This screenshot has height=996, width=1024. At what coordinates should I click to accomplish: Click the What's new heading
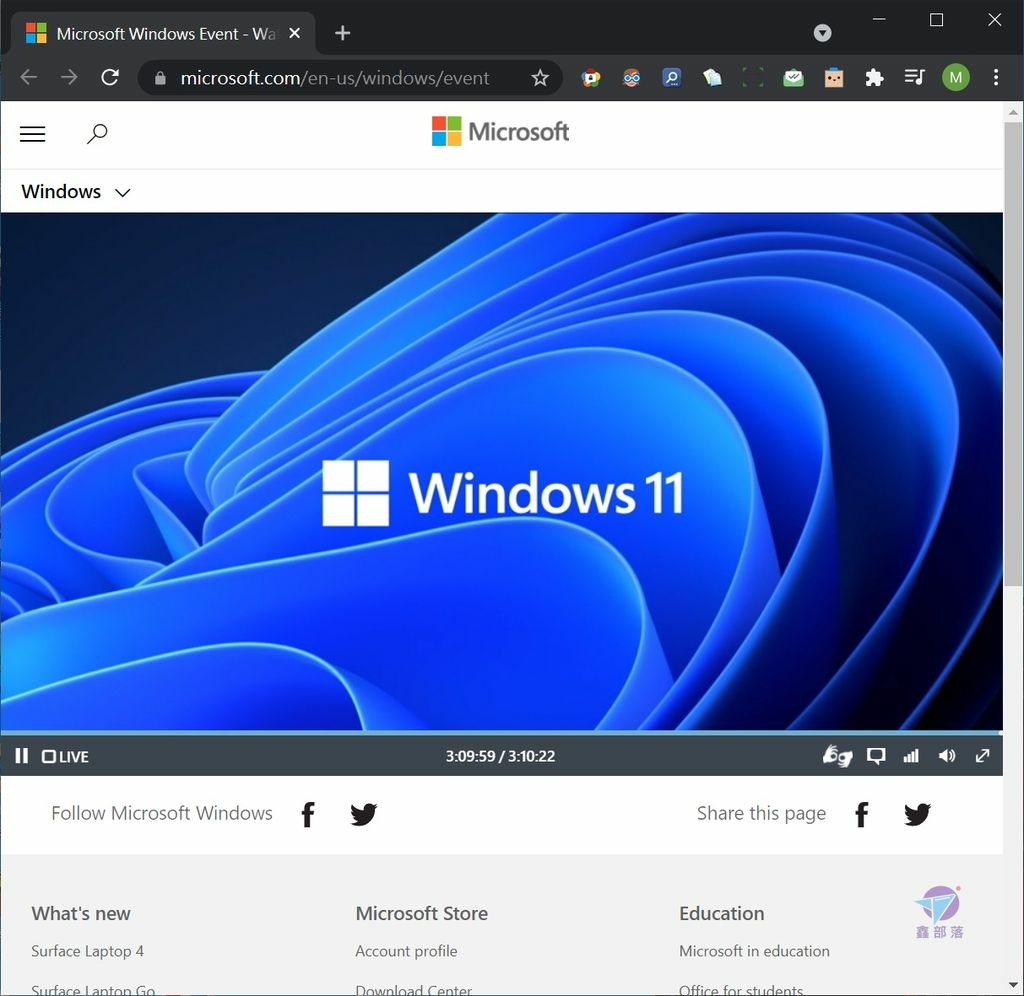[81, 913]
